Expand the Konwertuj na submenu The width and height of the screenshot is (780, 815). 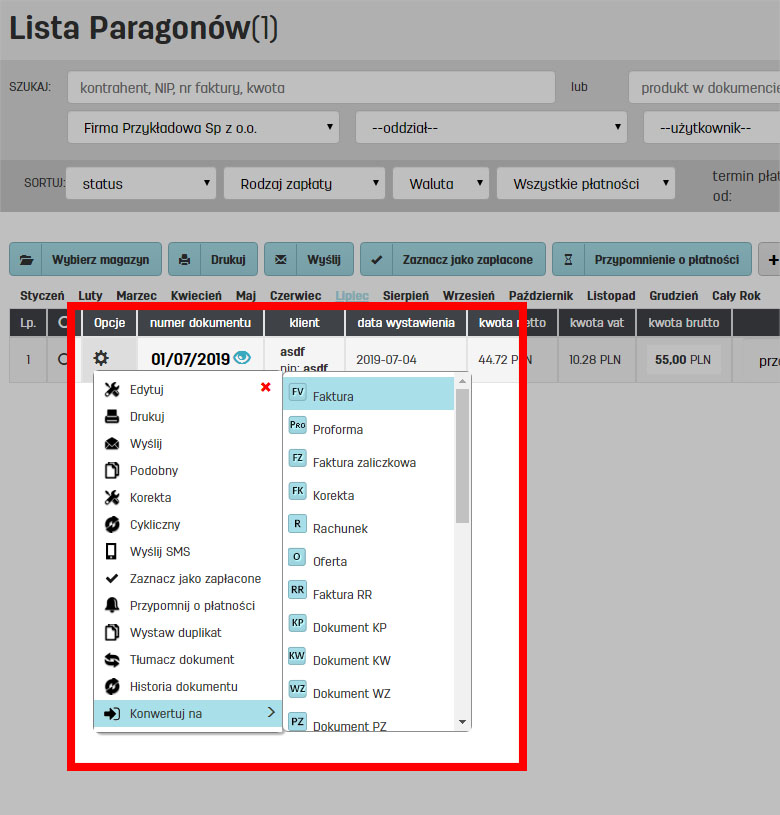[188, 713]
